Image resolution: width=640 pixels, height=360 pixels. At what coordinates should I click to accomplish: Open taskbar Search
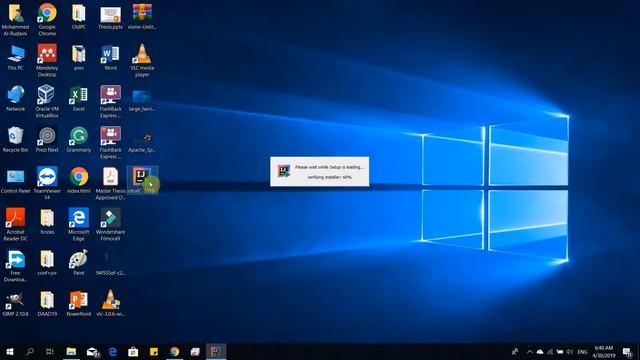pos(29,351)
